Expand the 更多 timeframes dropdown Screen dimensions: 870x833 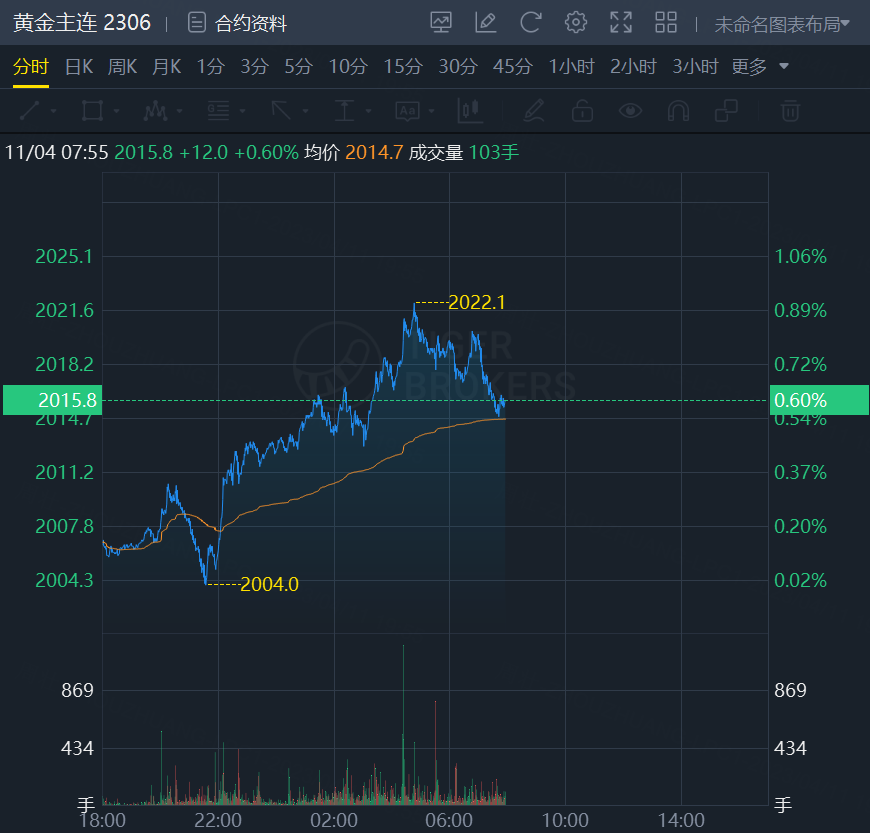click(760, 67)
